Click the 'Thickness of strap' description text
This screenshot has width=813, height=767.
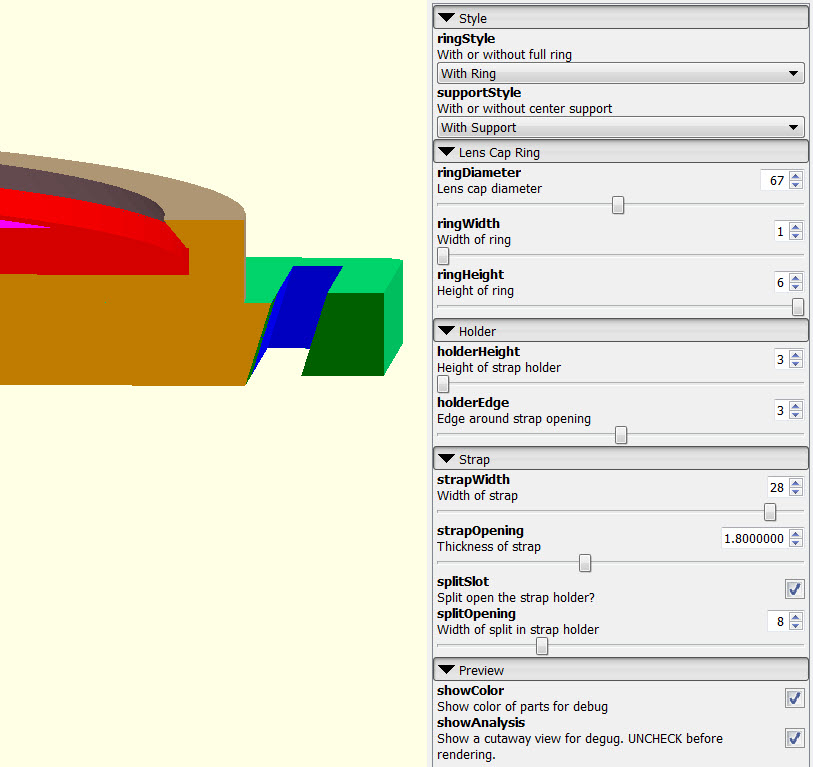pyautogui.click(x=488, y=547)
